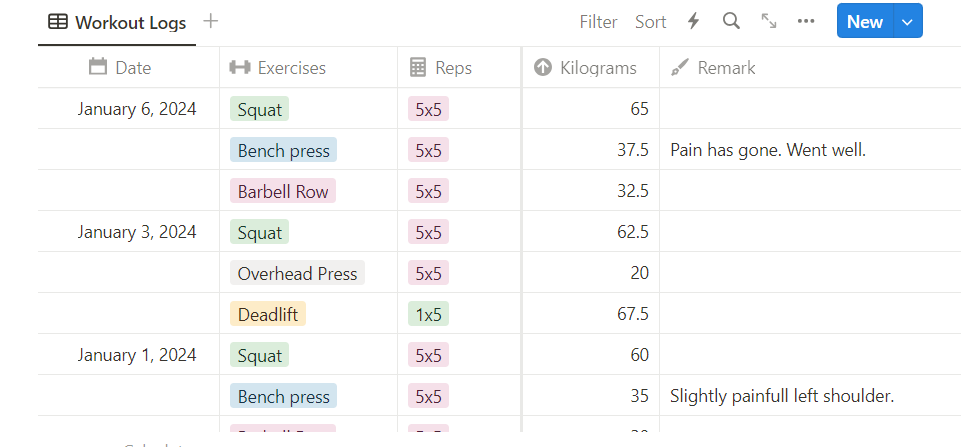961x447 pixels.
Task: Click the dumbbell icon in Exercises header
Action: click(x=240, y=67)
